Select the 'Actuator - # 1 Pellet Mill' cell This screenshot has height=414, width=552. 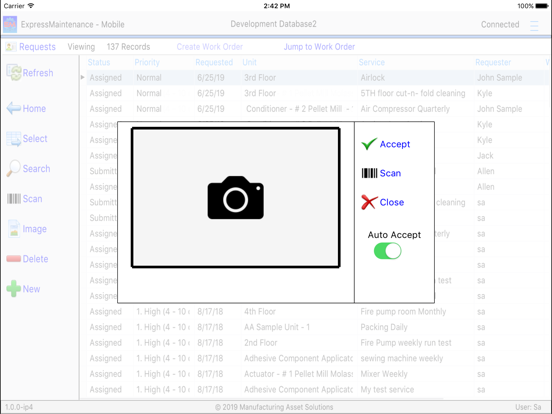[299, 374]
